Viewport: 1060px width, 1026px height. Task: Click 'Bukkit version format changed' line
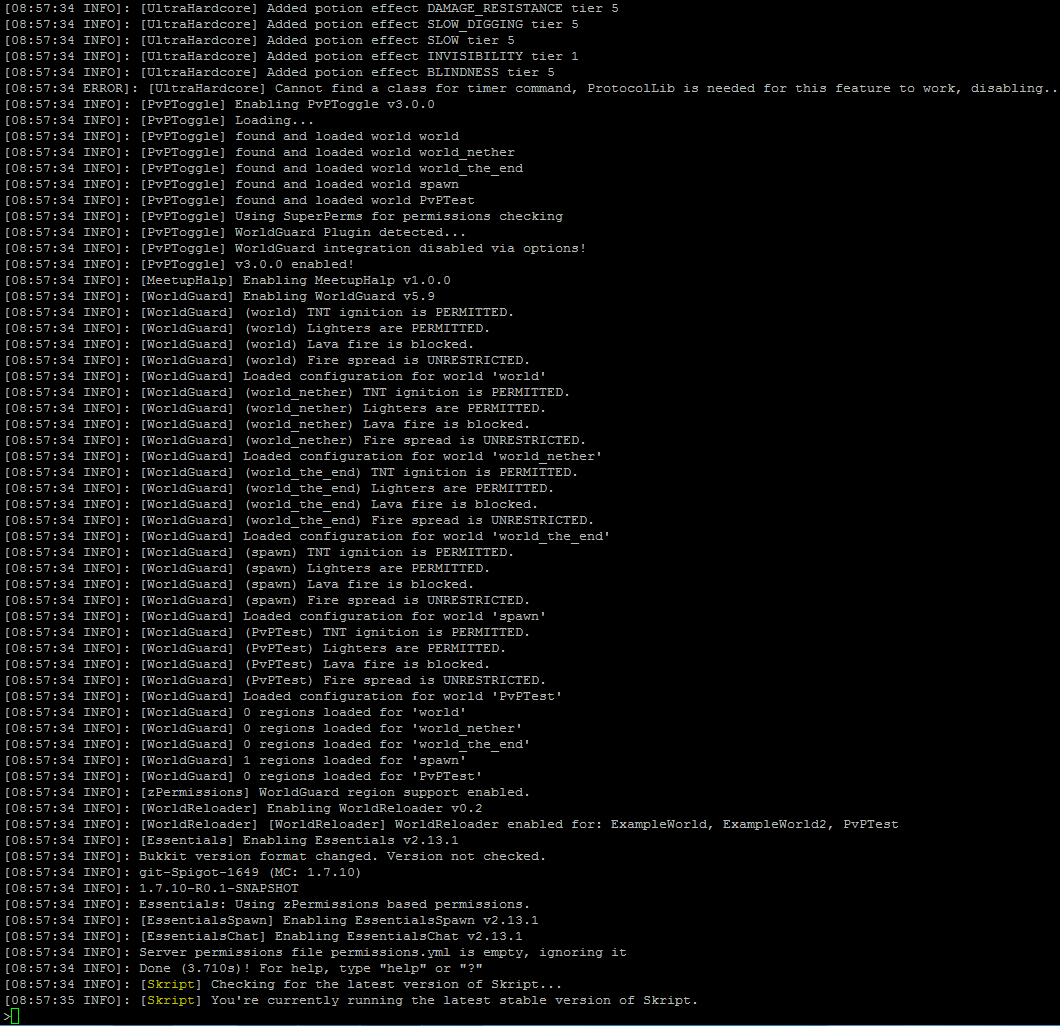(x=275, y=856)
